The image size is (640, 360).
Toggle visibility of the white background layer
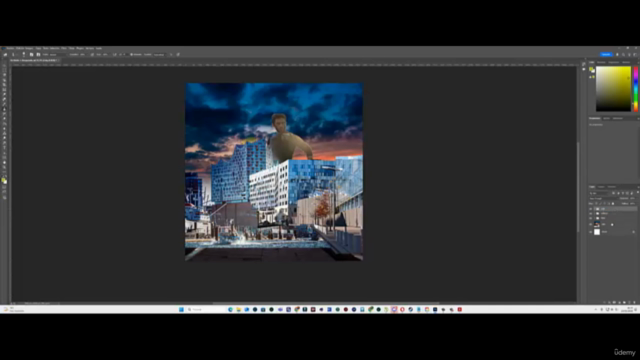[x=590, y=232]
